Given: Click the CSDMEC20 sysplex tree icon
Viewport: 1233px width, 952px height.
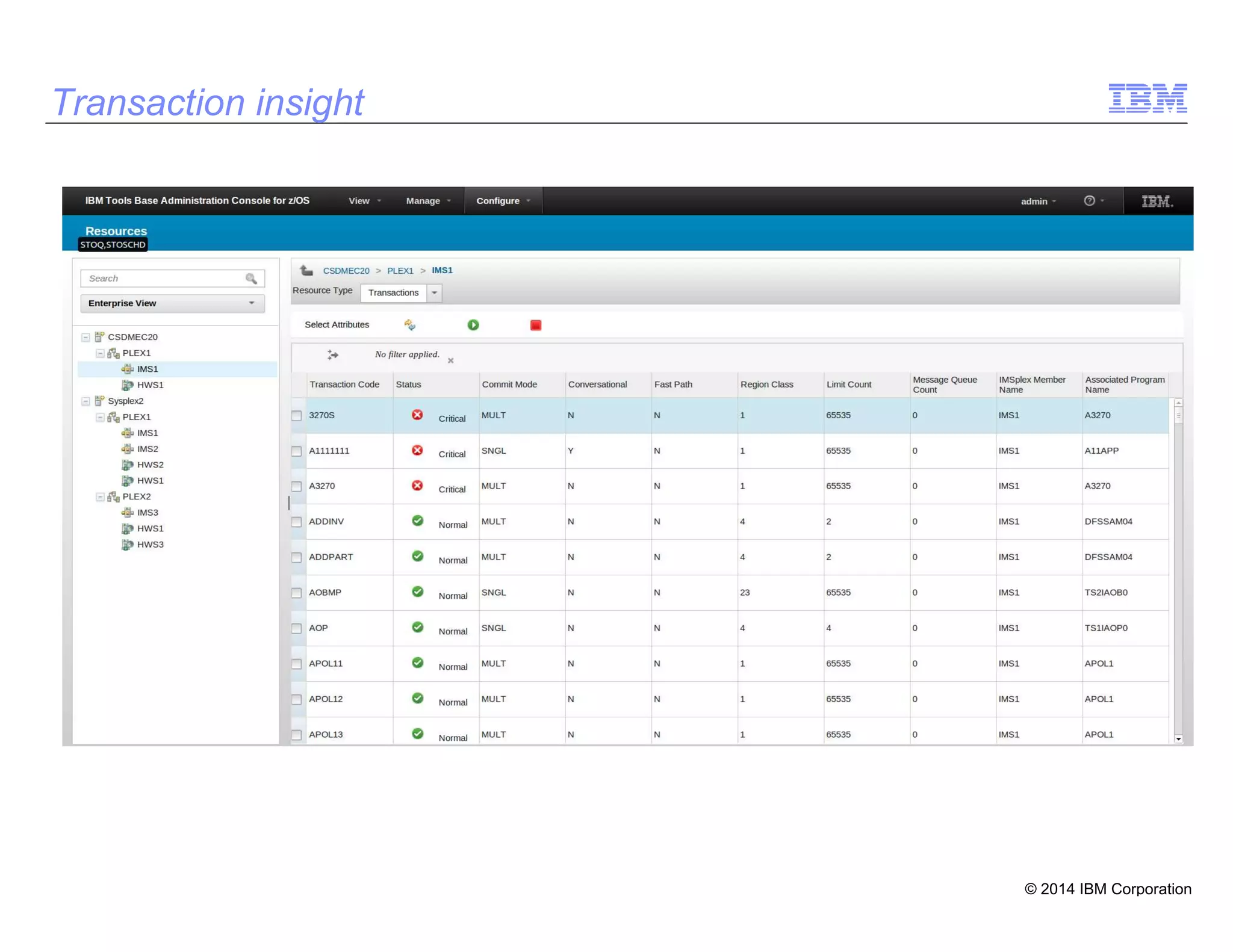Looking at the screenshot, I should pyautogui.click(x=100, y=336).
